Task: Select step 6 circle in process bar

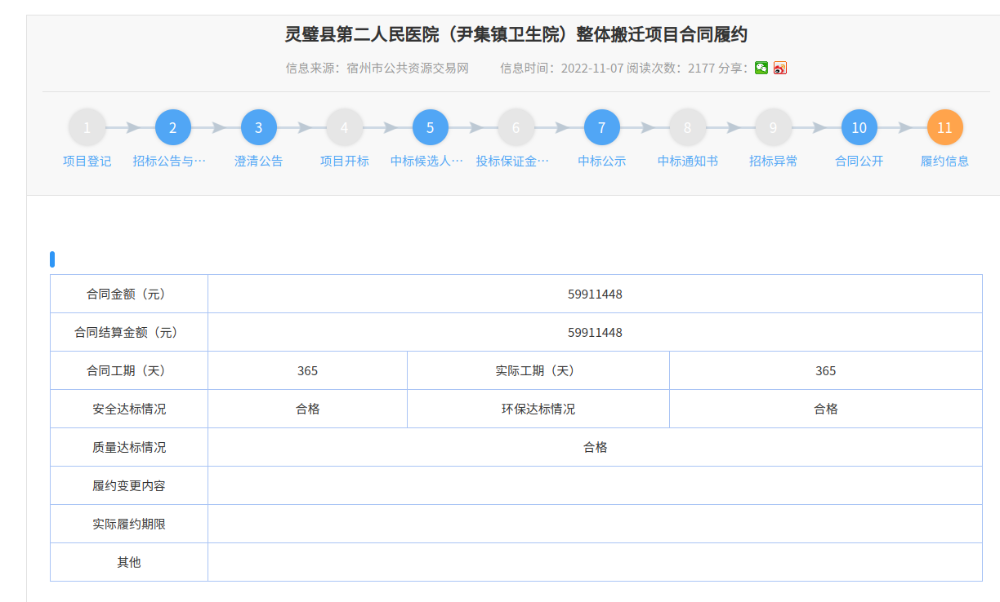Action: (516, 128)
